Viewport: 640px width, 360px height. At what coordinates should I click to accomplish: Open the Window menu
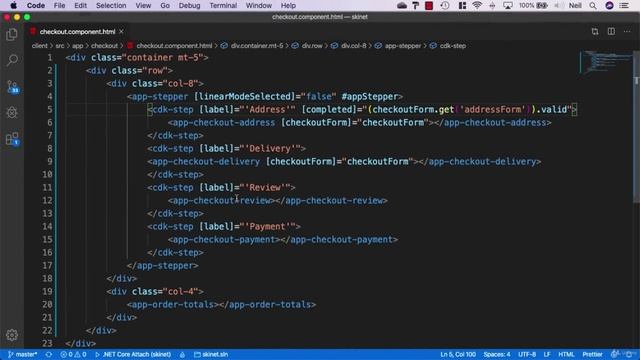pos(258,5)
